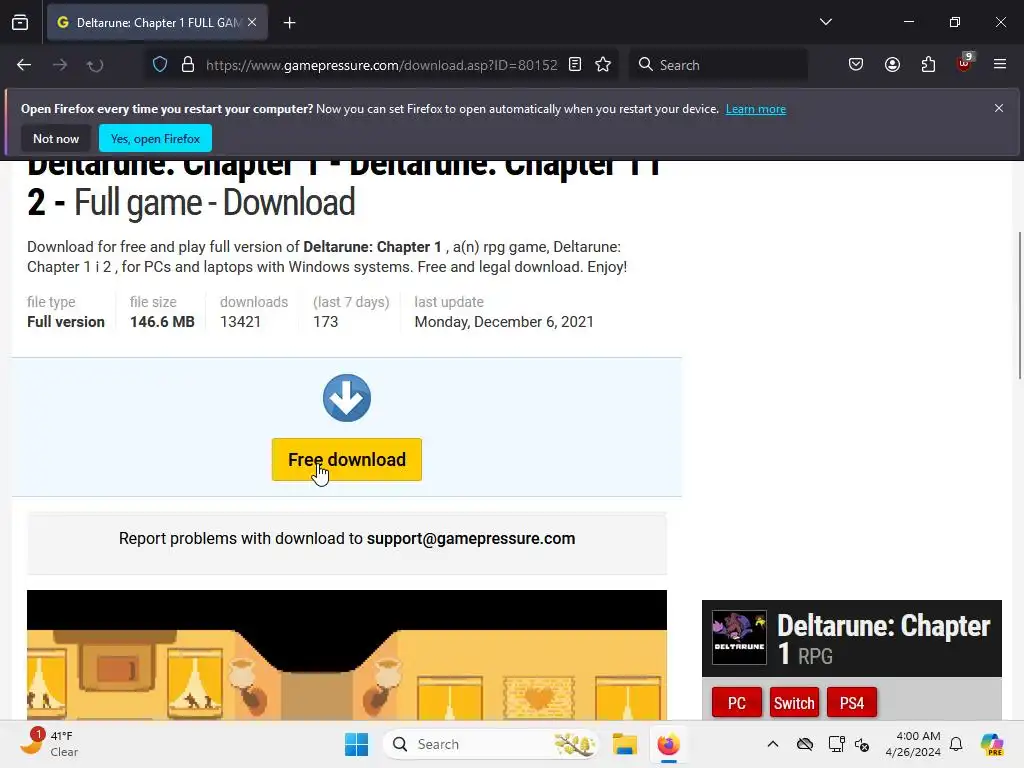The height and width of the screenshot is (768, 1024).
Task: Click file size value 146.6 MB
Action: click(x=162, y=322)
